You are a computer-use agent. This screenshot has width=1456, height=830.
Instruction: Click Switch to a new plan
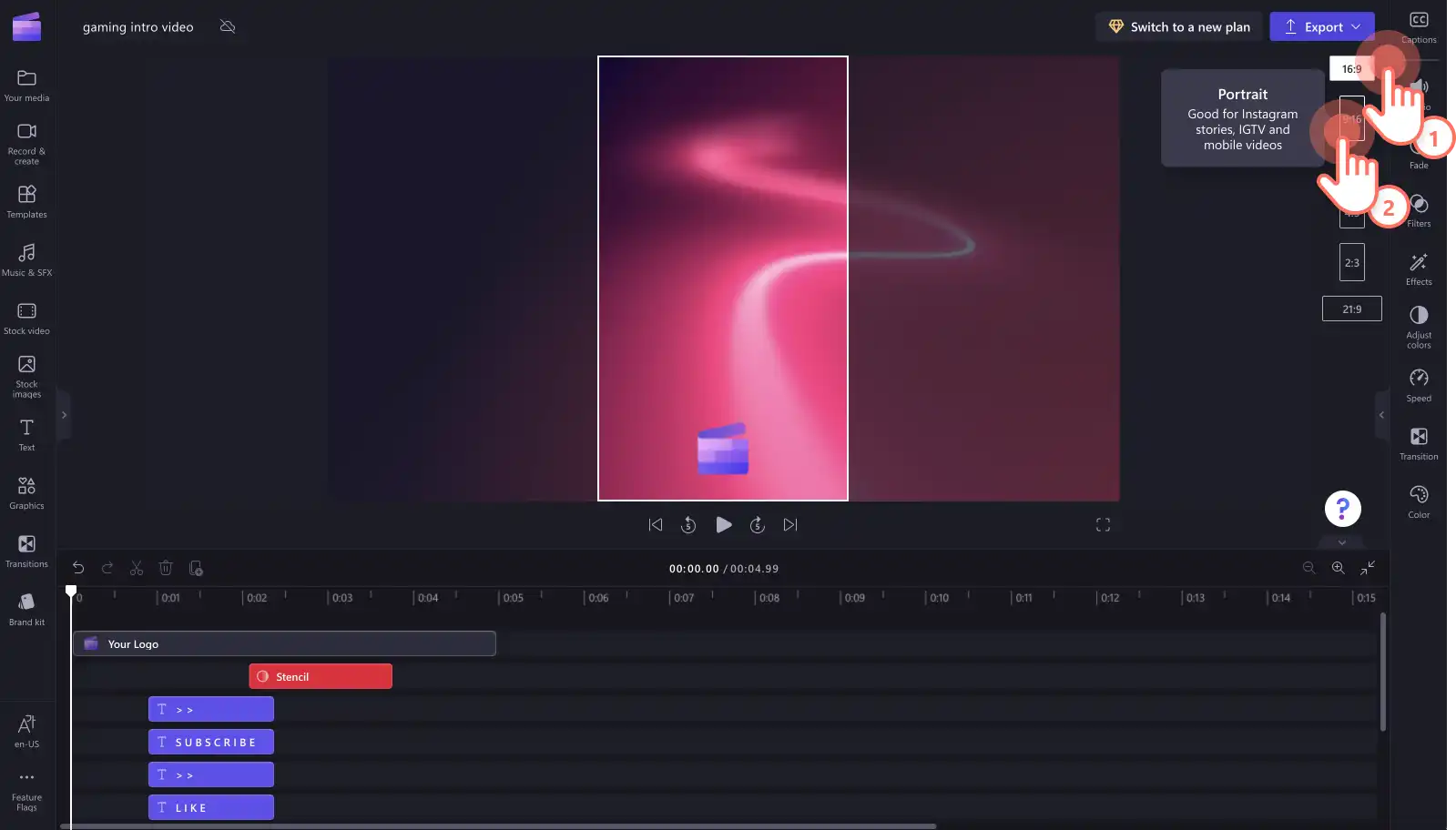tap(1179, 26)
